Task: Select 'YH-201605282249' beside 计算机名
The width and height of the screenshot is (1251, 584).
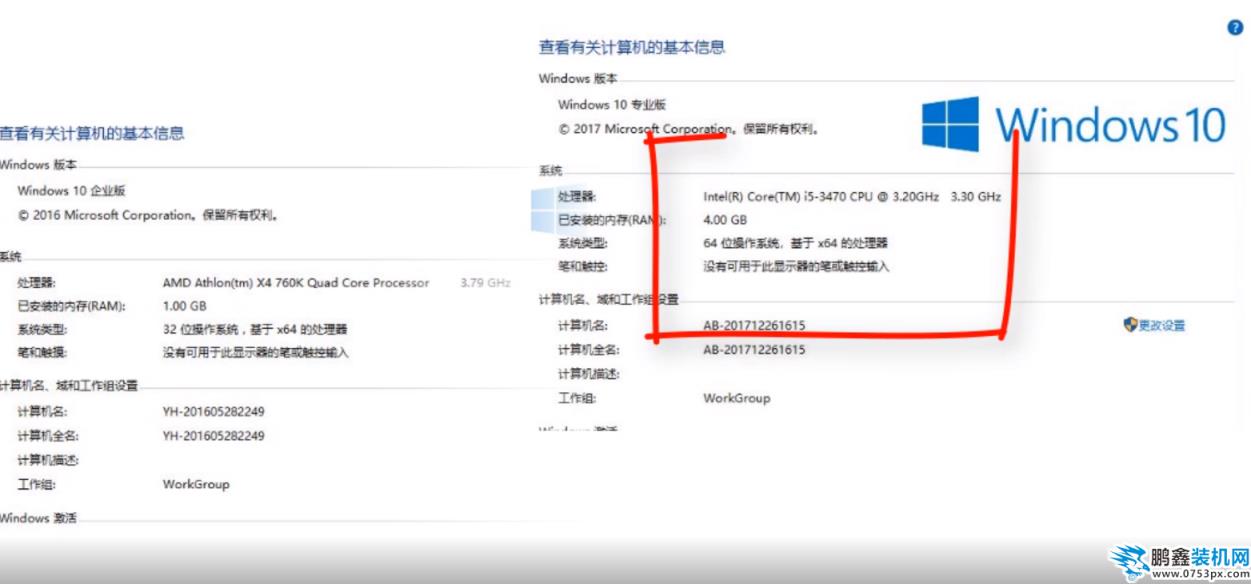Action: pyautogui.click(x=214, y=411)
